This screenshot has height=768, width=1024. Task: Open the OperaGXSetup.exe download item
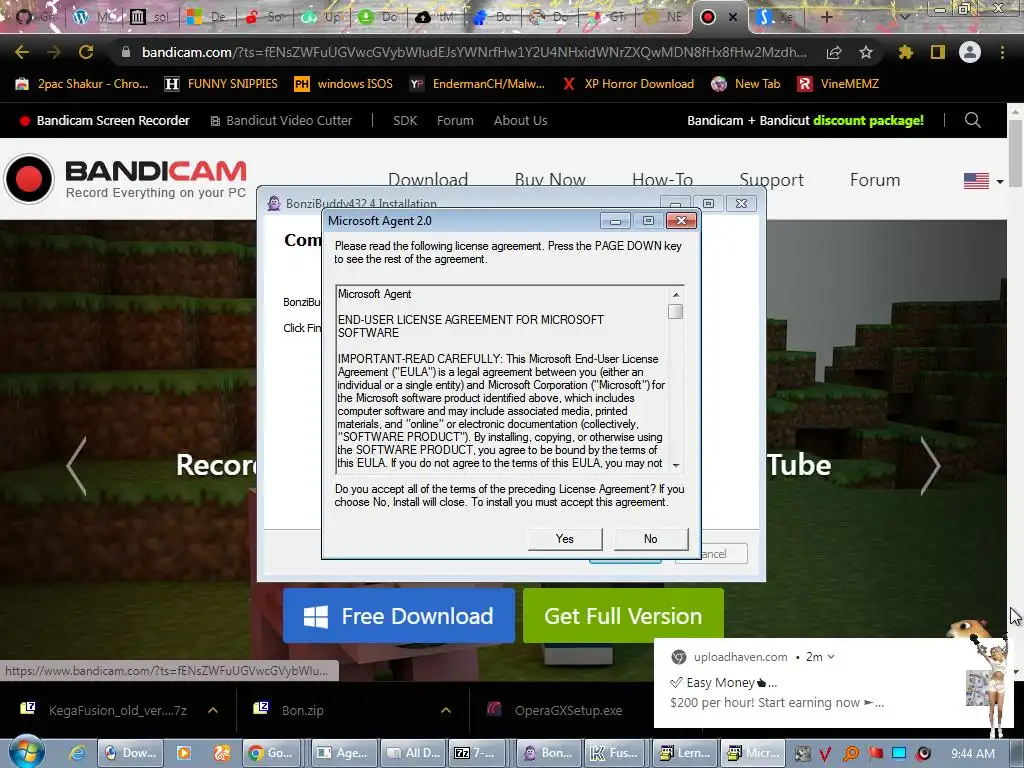point(567,710)
